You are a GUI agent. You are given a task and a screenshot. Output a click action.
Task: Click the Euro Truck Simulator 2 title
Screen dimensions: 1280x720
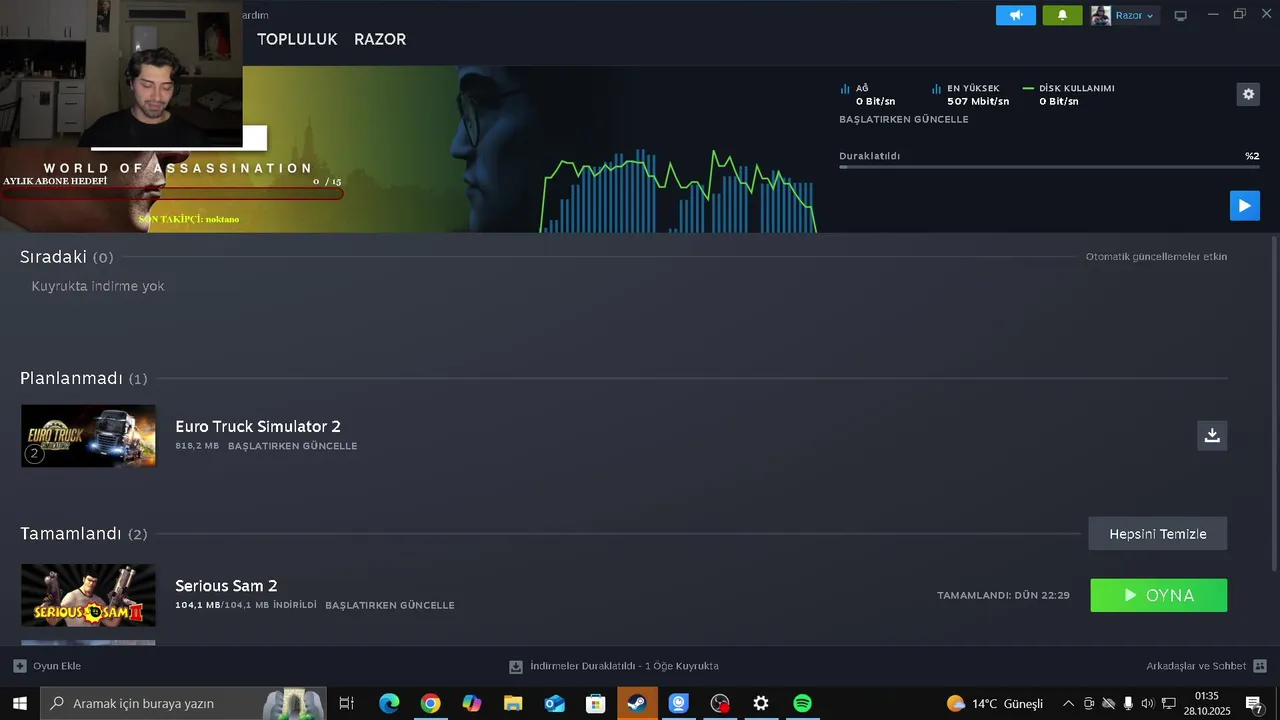tap(258, 427)
